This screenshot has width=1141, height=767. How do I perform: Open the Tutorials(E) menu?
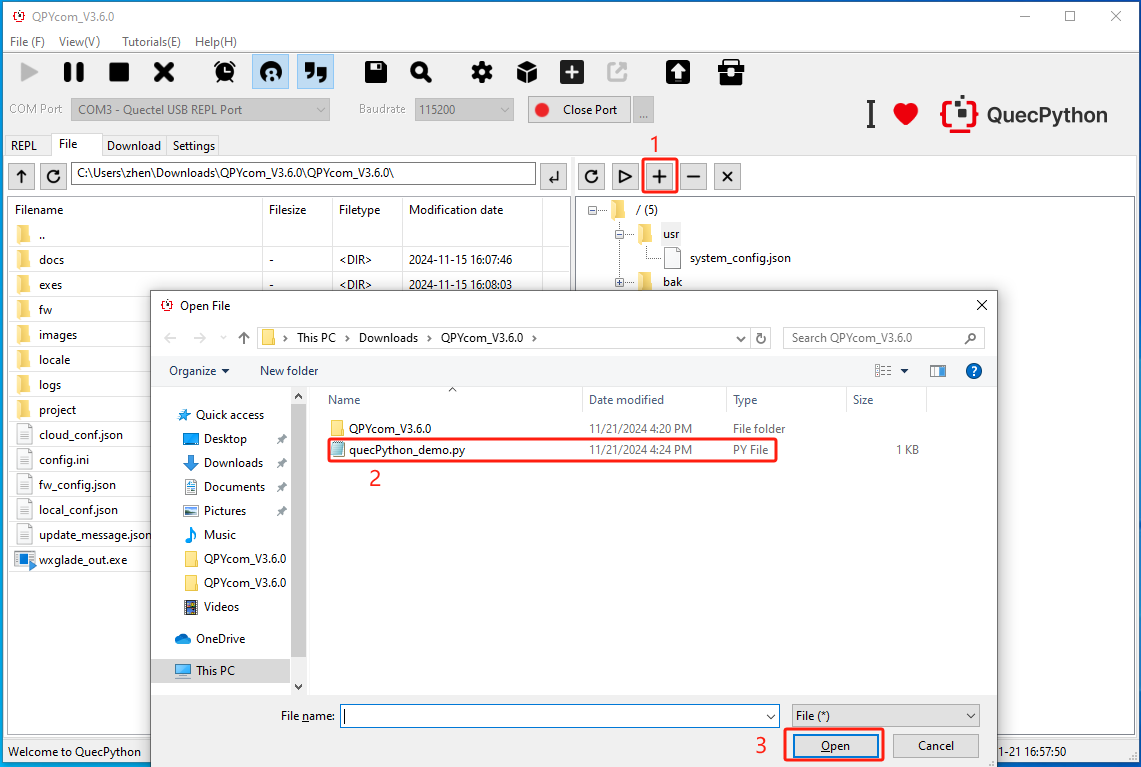point(151,41)
